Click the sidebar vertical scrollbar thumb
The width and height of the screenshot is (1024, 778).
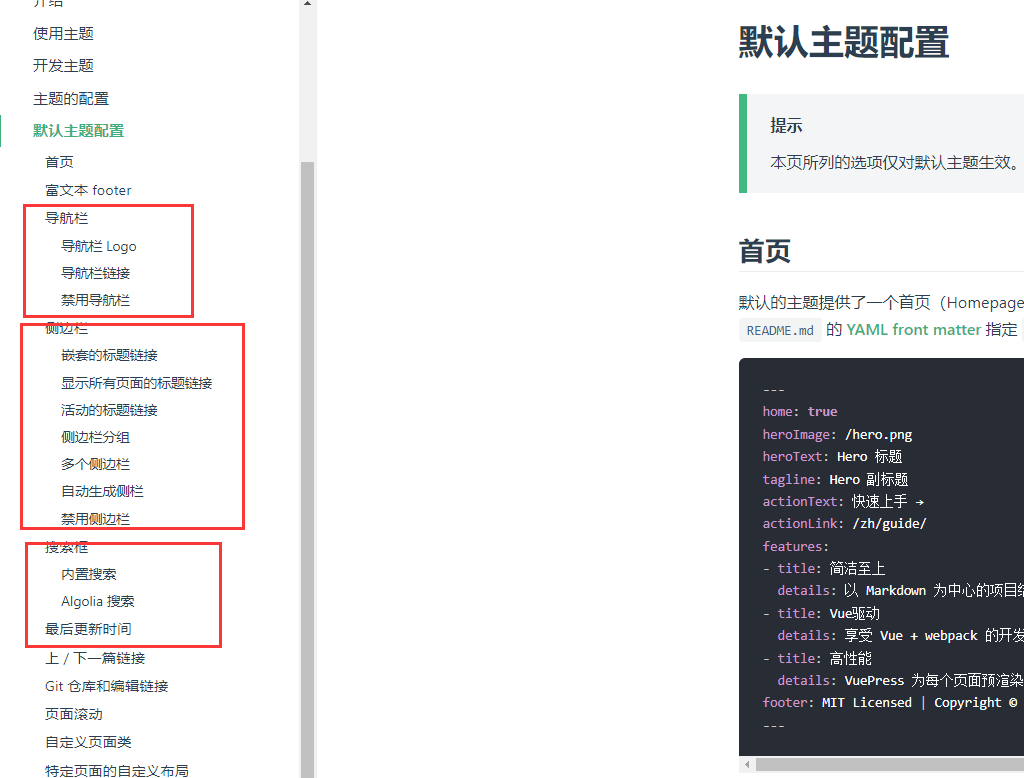pos(307,470)
